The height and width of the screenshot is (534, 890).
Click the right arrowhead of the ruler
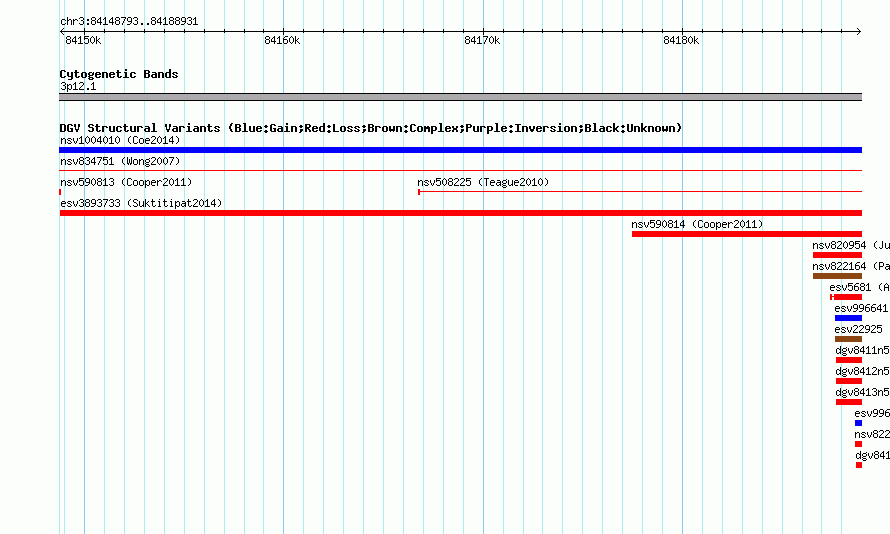pos(859,31)
